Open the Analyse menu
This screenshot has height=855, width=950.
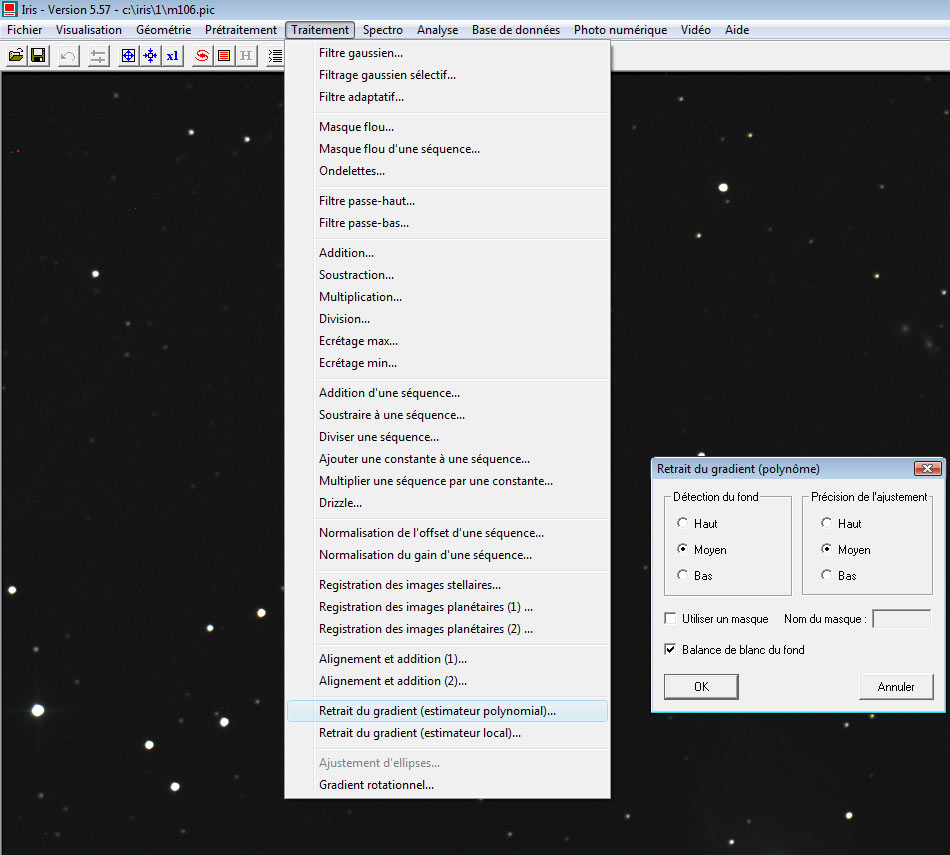437,30
